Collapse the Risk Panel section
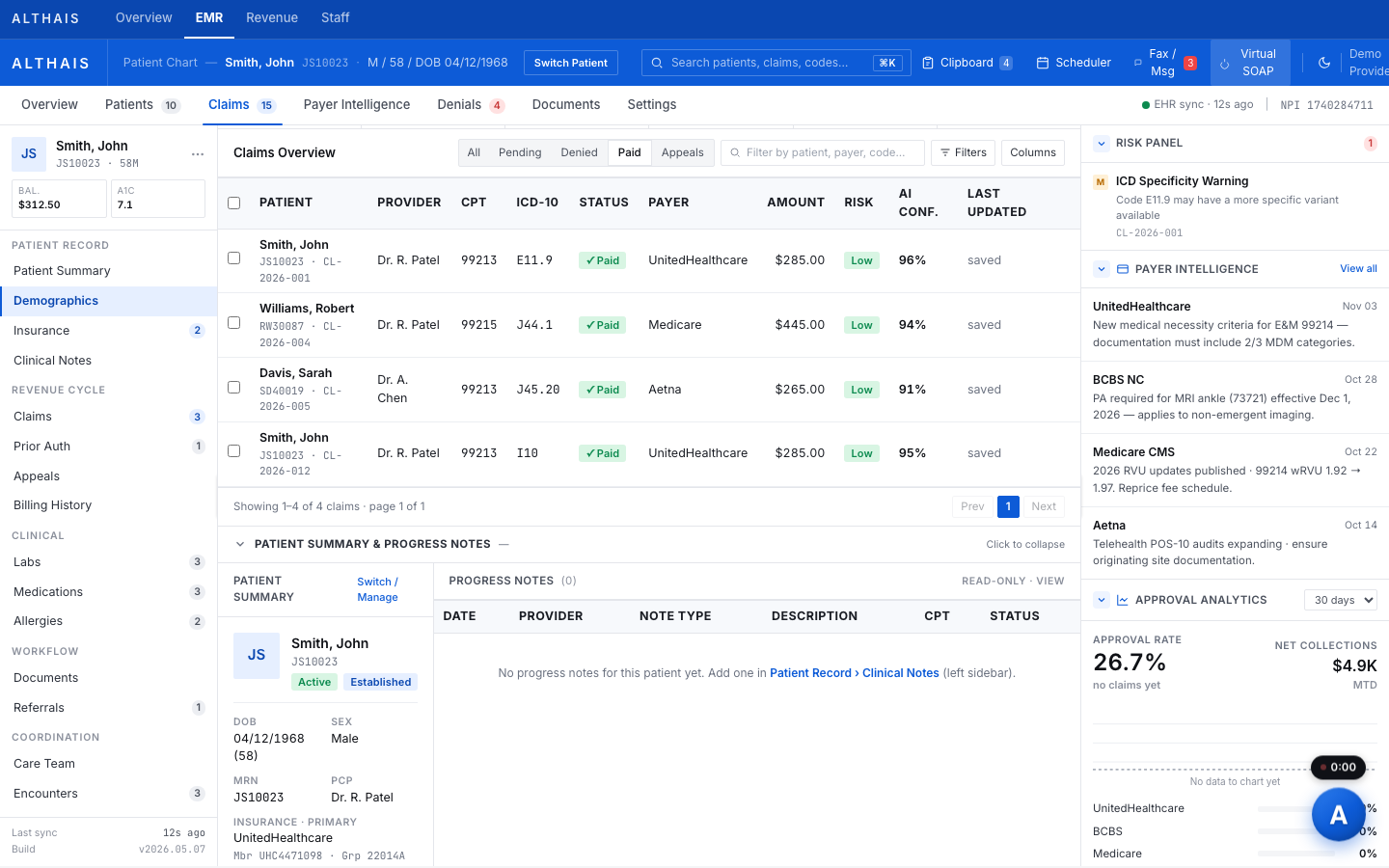This screenshot has height=868, width=1389. point(1102,143)
